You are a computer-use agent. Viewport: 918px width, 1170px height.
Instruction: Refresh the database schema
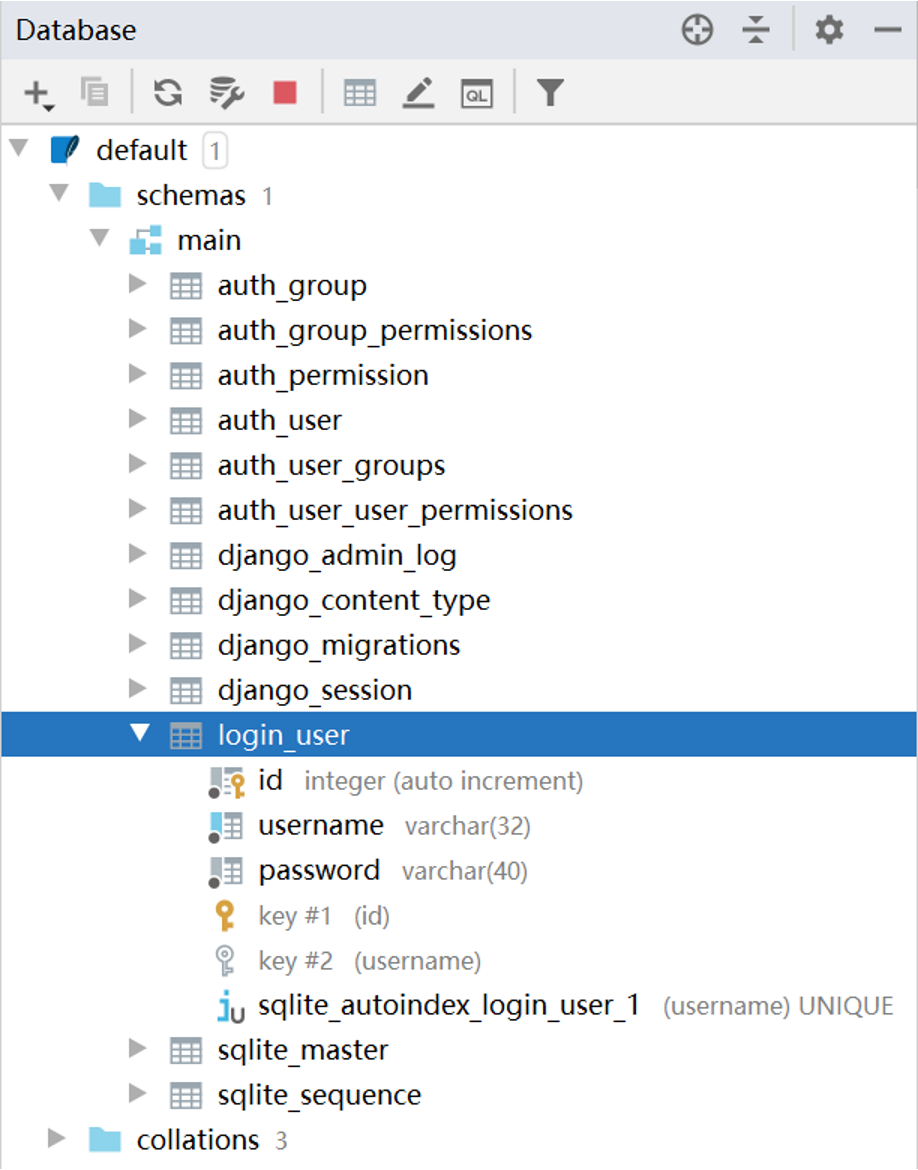(x=168, y=92)
